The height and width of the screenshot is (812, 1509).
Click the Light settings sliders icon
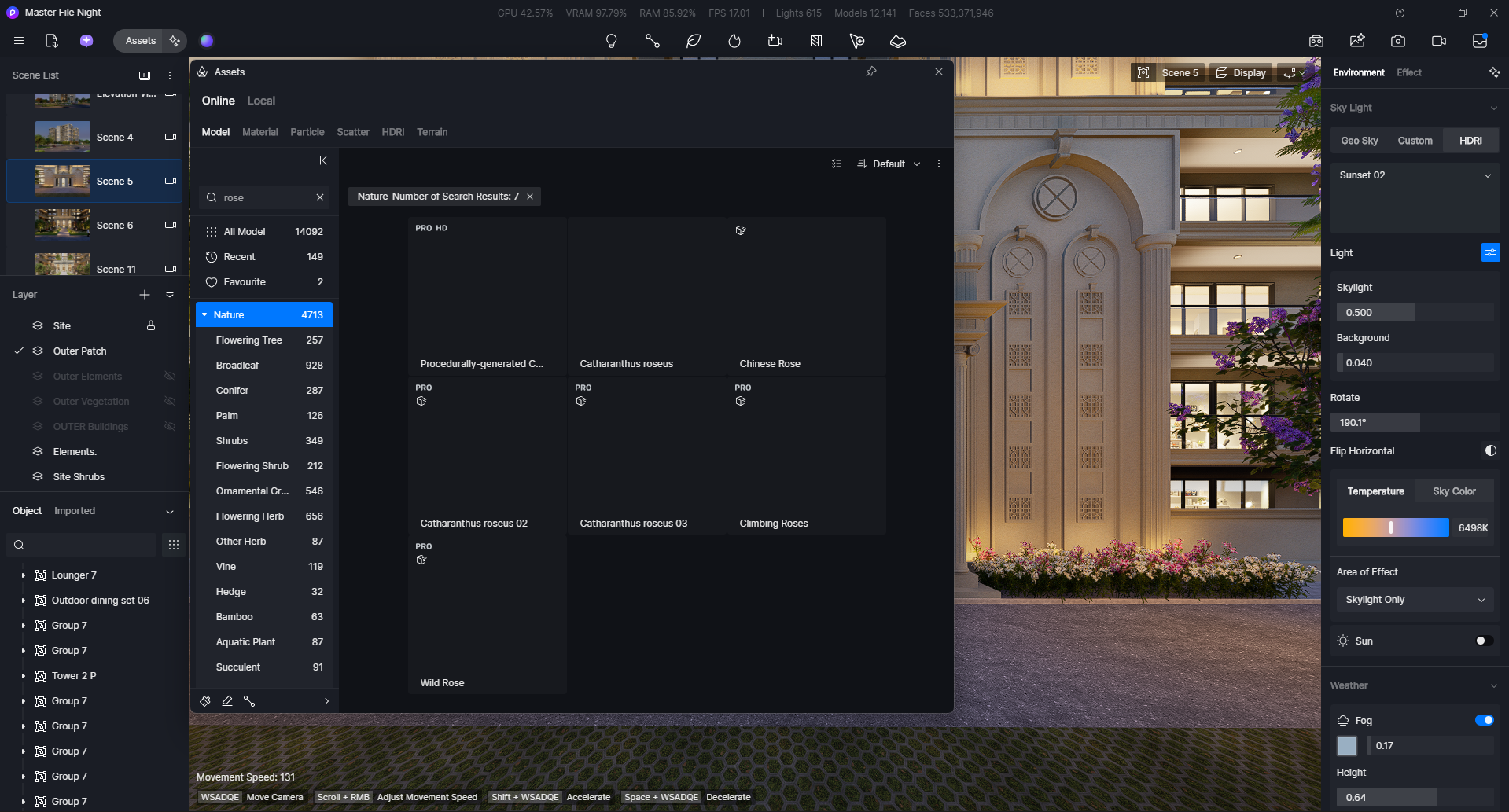(x=1490, y=252)
